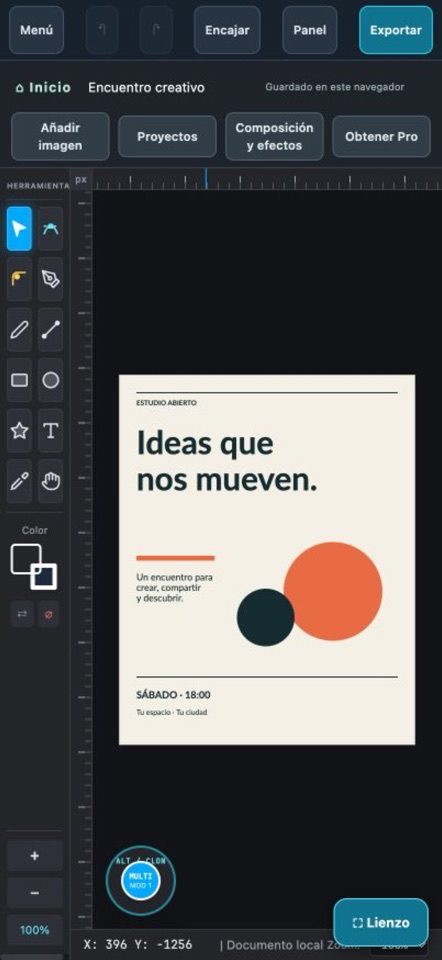The width and height of the screenshot is (442, 960).
Task: Zoom in with the plus button
Action: [x=35, y=855]
